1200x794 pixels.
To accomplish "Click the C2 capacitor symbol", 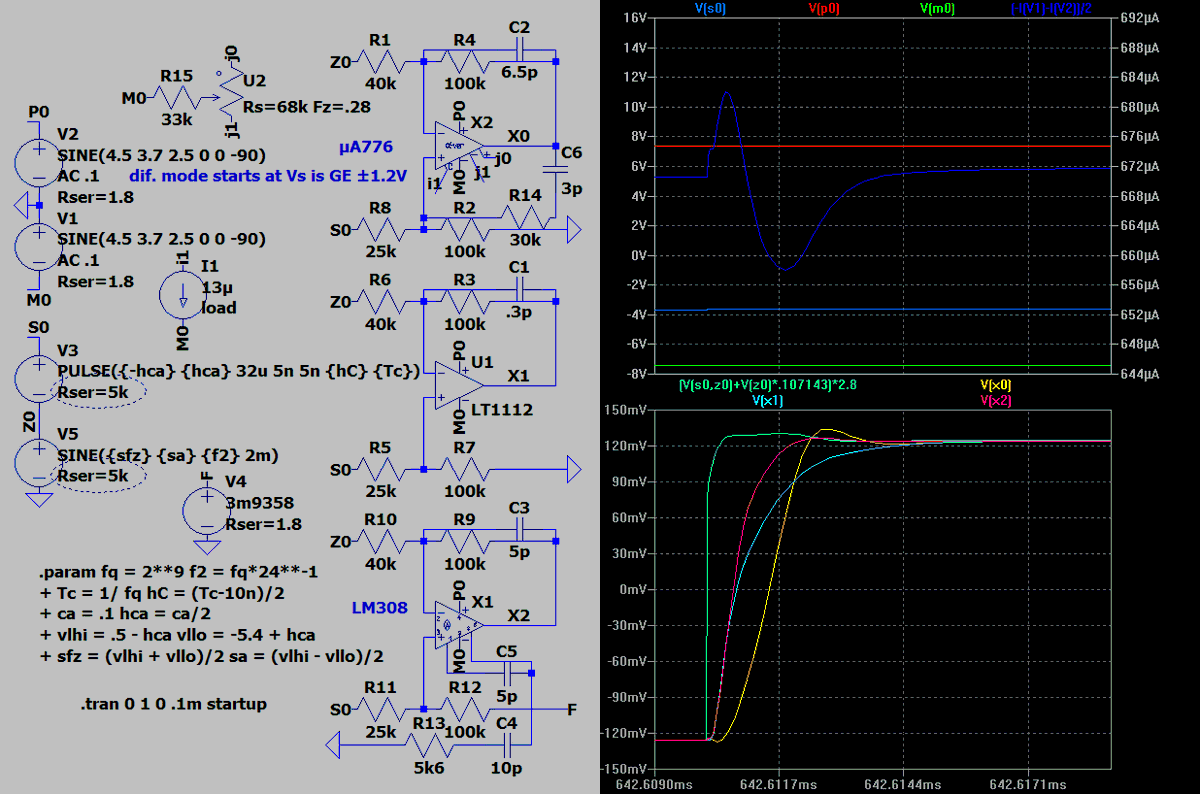I will [519, 51].
